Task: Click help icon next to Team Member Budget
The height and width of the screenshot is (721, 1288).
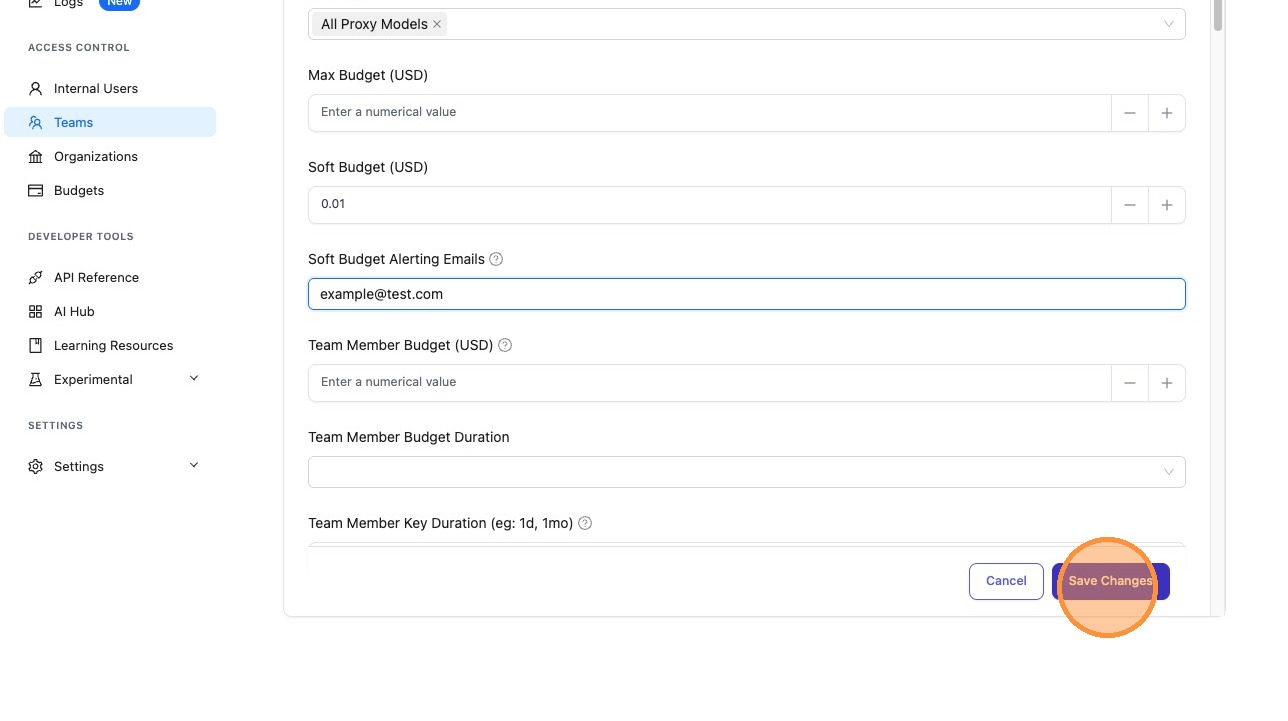Action: coord(505,345)
